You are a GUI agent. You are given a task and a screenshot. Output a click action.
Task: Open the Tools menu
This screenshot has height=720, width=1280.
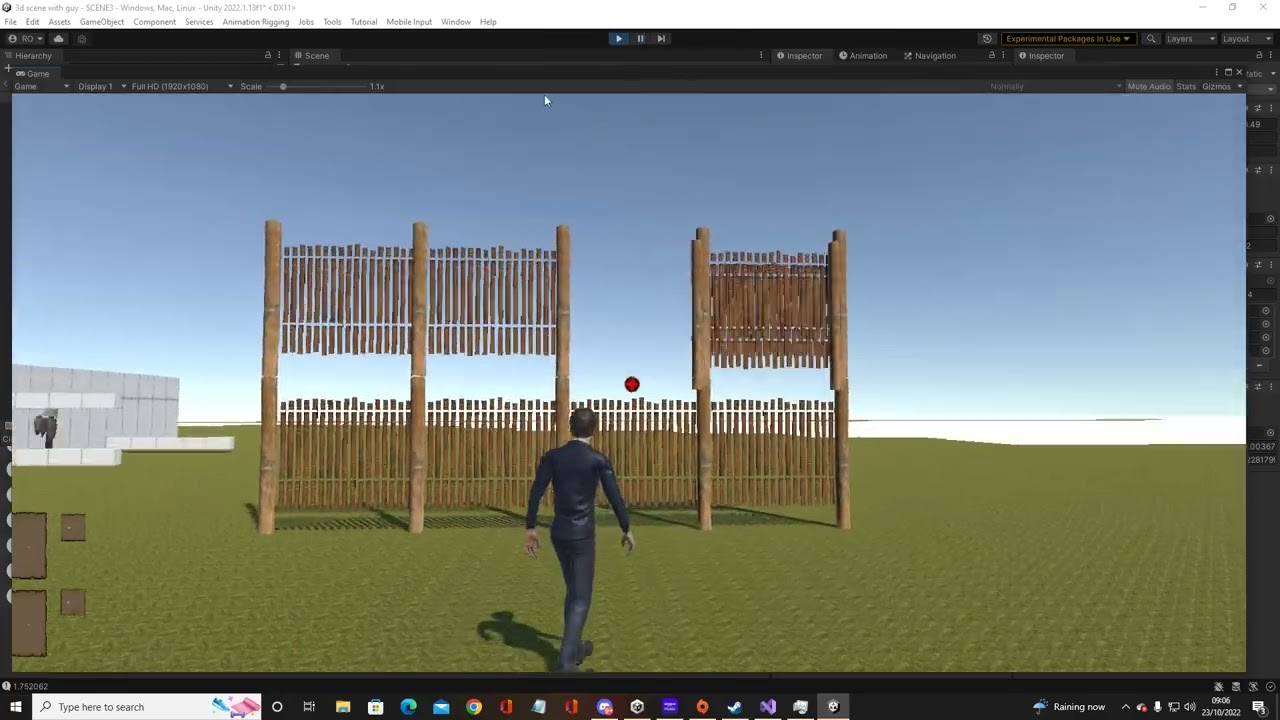pos(332,22)
